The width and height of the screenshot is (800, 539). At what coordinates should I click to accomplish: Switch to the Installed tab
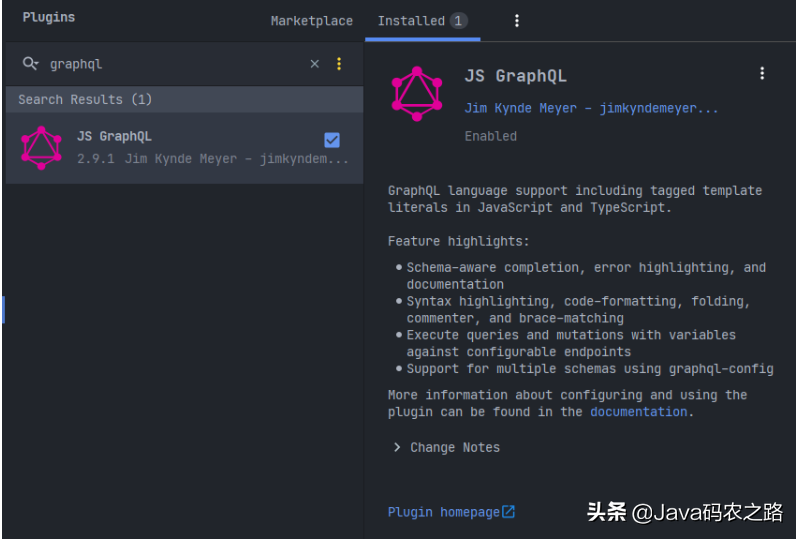tap(422, 21)
